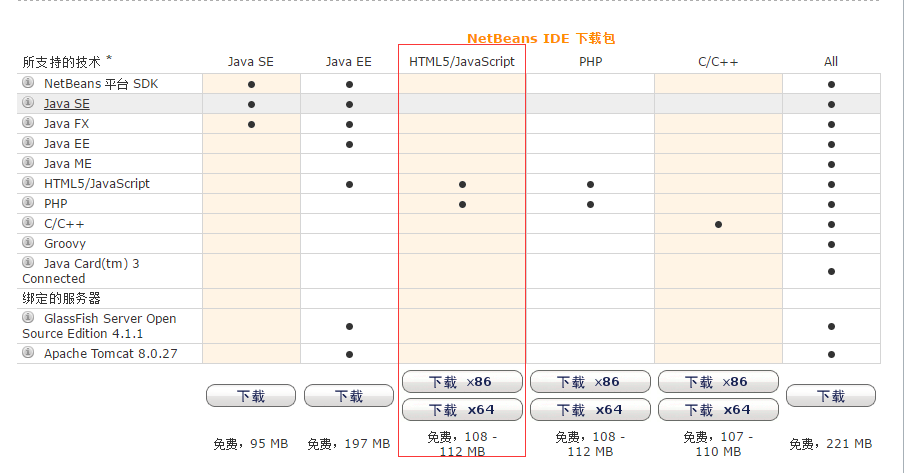Open the underlined Java SE link
904x473 pixels.
click(67, 104)
